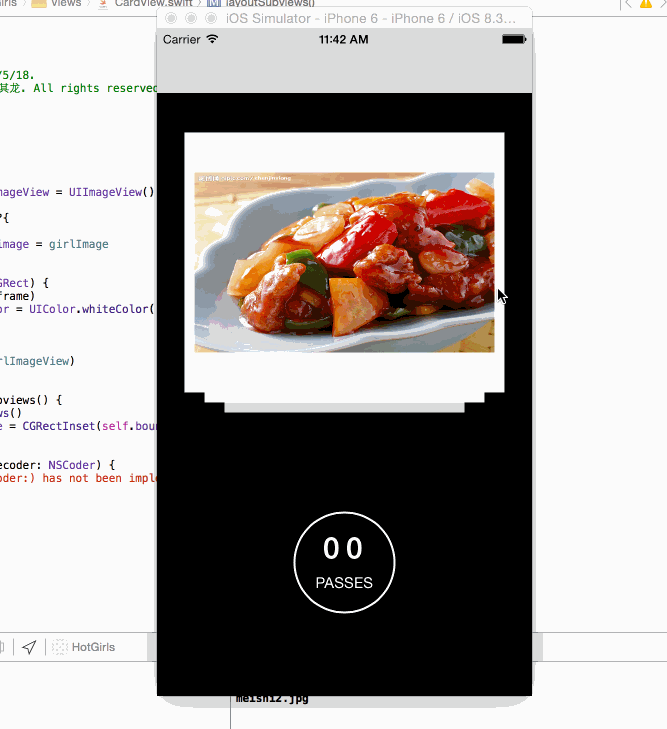Click the Carrier label in simulator
The width and height of the screenshot is (667, 729).
(x=182, y=40)
